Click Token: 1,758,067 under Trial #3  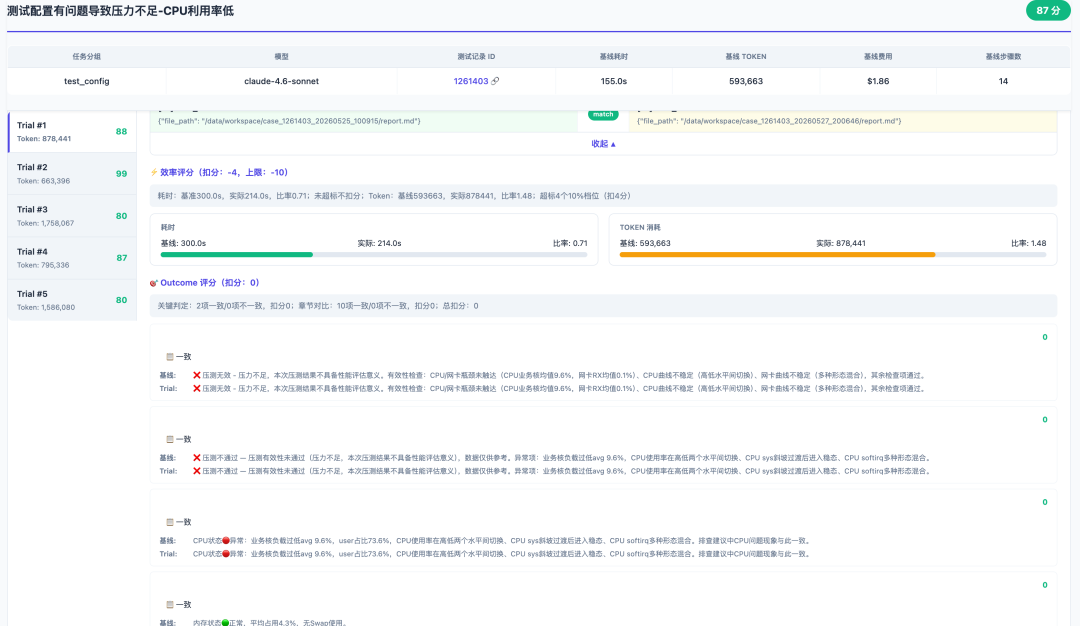[45, 223]
